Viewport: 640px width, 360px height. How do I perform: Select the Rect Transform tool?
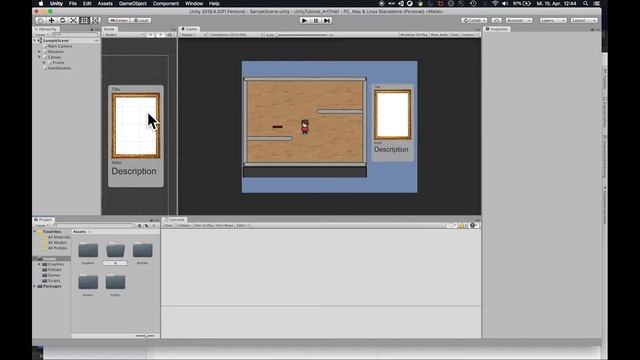click(84, 20)
